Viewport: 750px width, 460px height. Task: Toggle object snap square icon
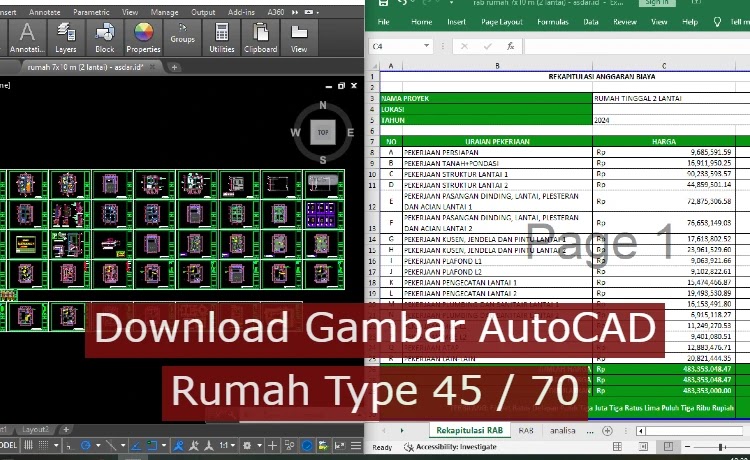coord(152,446)
